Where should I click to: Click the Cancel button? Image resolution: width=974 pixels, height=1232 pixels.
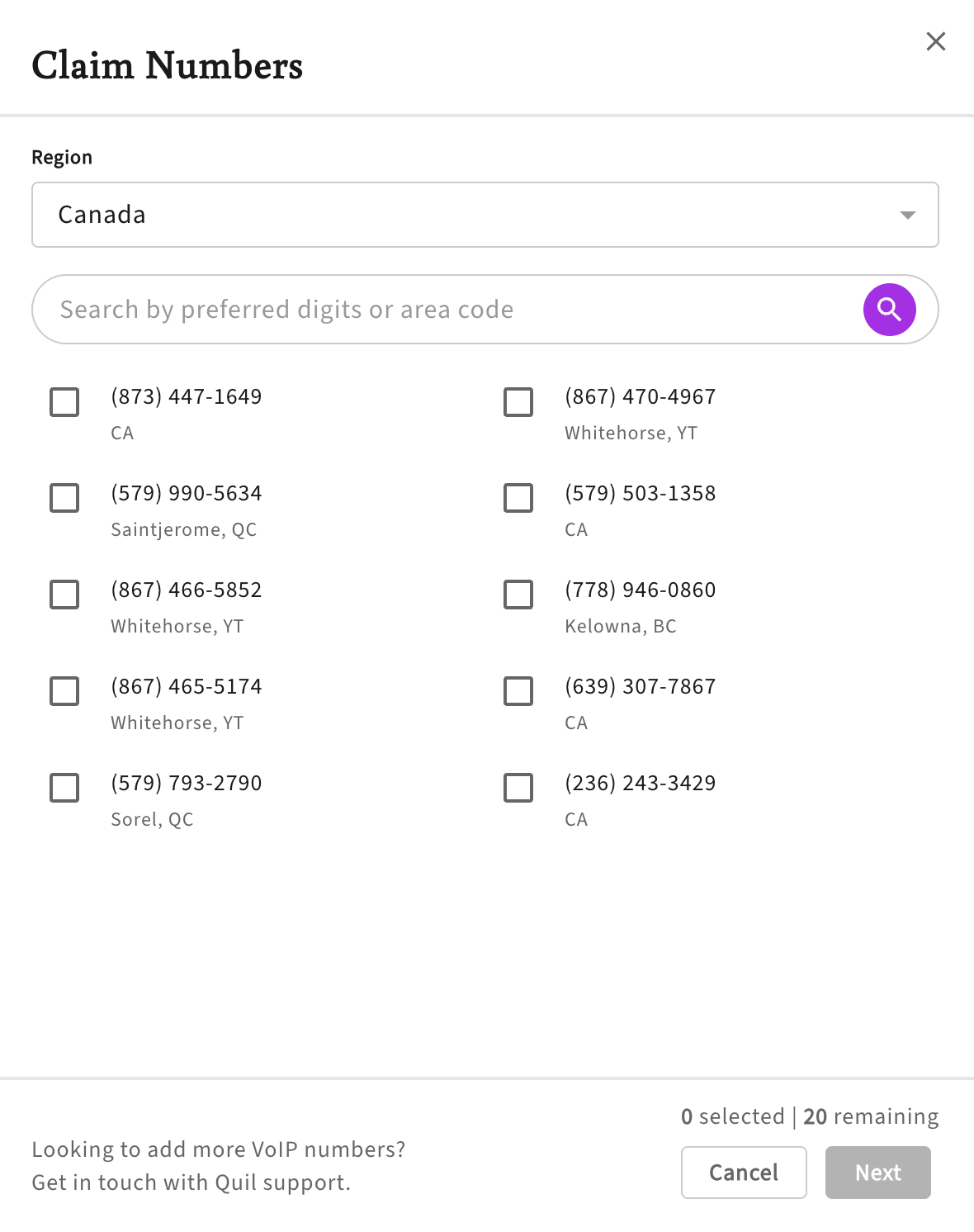744,1173
